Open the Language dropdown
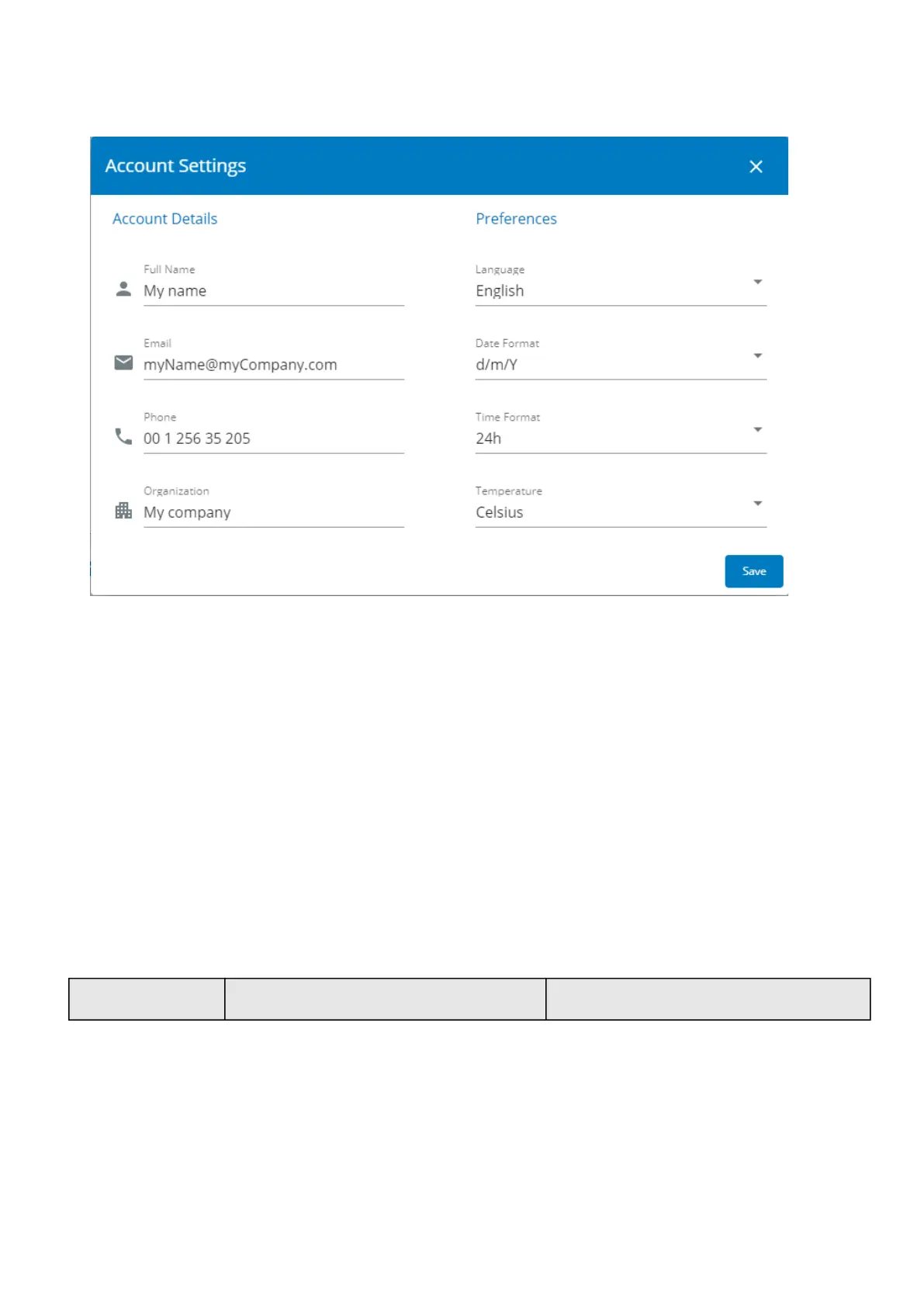Image resolution: width=924 pixels, height=1307 pixels. pyautogui.click(x=757, y=282)
